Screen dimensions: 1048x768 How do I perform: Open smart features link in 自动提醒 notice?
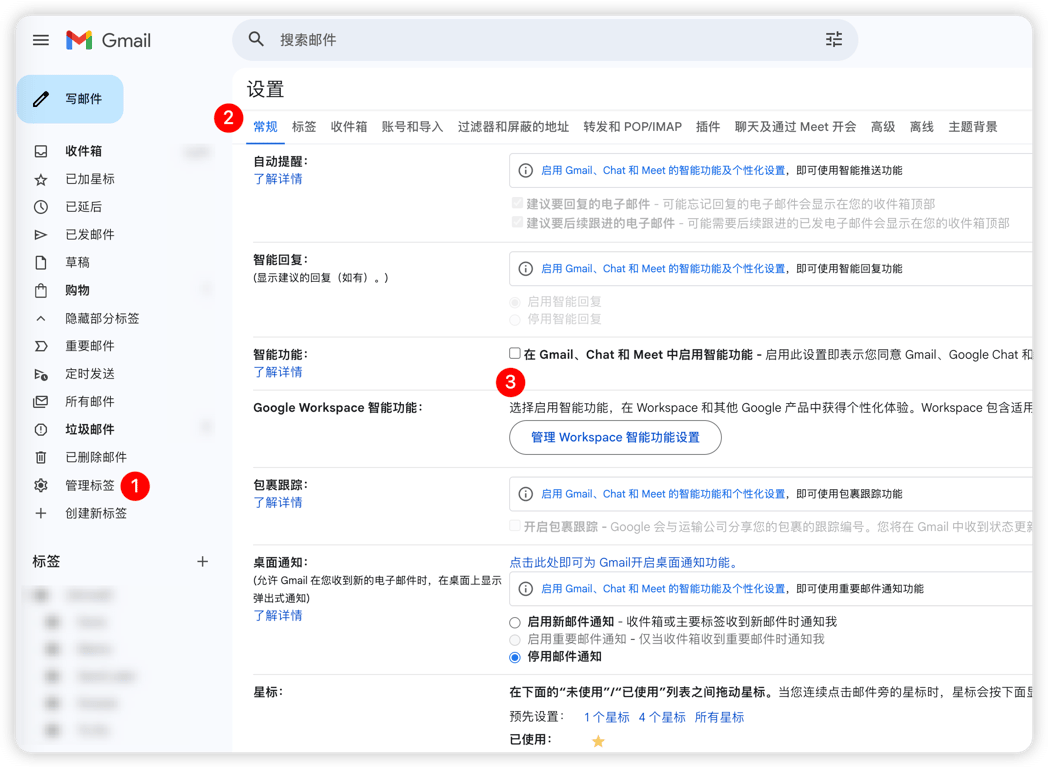(x=663, y=170)
